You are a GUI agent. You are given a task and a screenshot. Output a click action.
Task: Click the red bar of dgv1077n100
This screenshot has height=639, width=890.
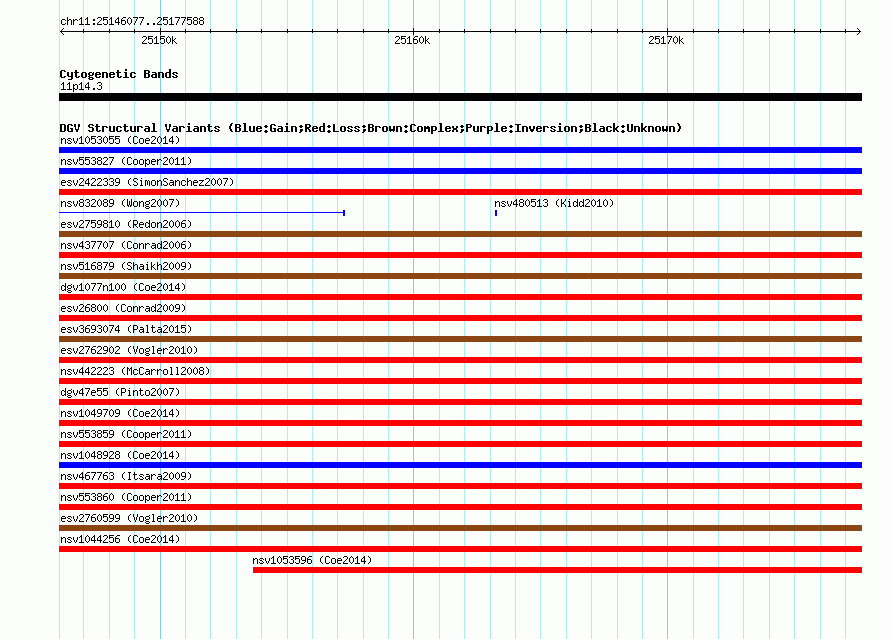pos(460,297)
